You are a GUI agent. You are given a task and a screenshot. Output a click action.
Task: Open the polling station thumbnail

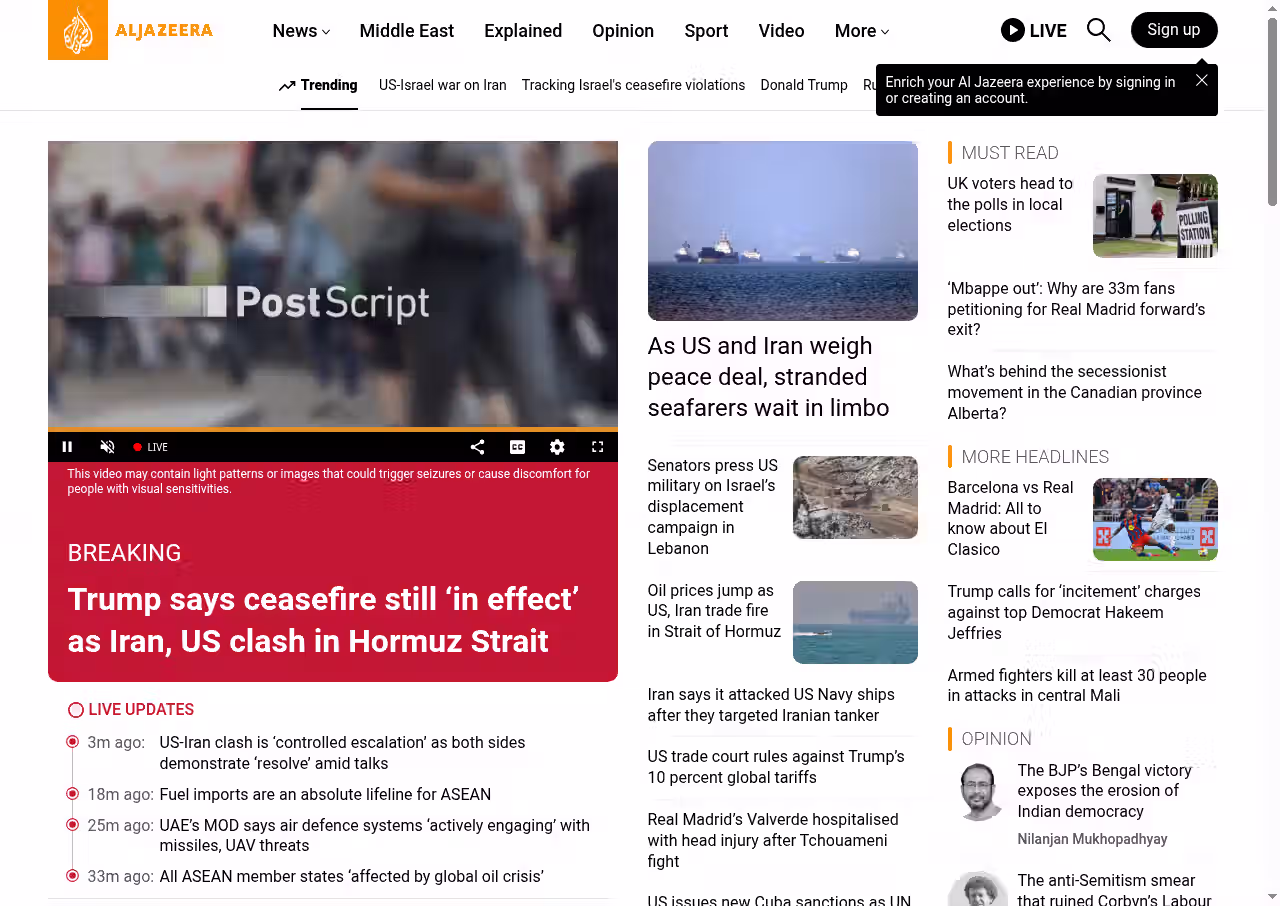point(1155,216)
